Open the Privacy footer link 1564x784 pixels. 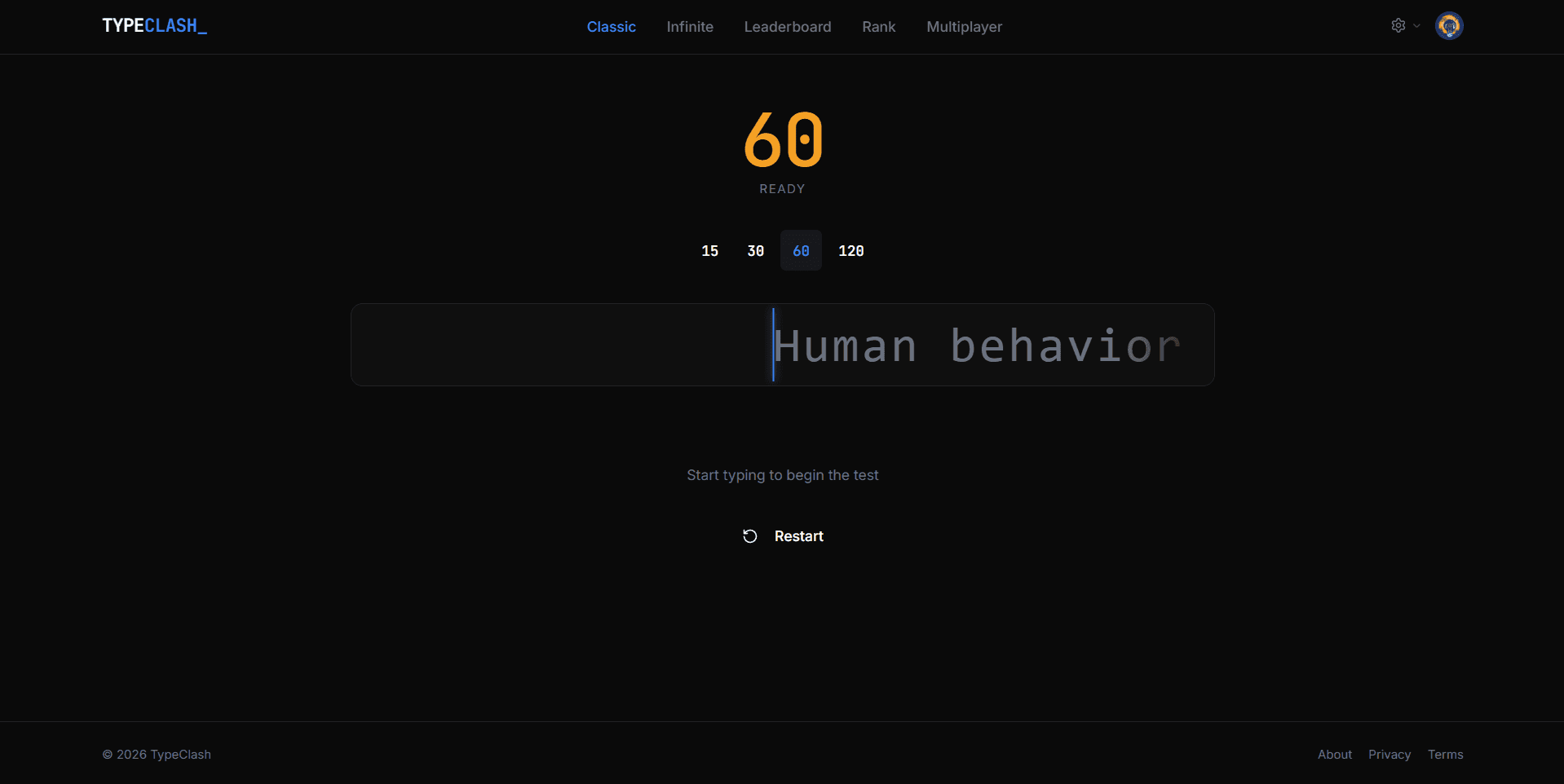(1389, 755)
